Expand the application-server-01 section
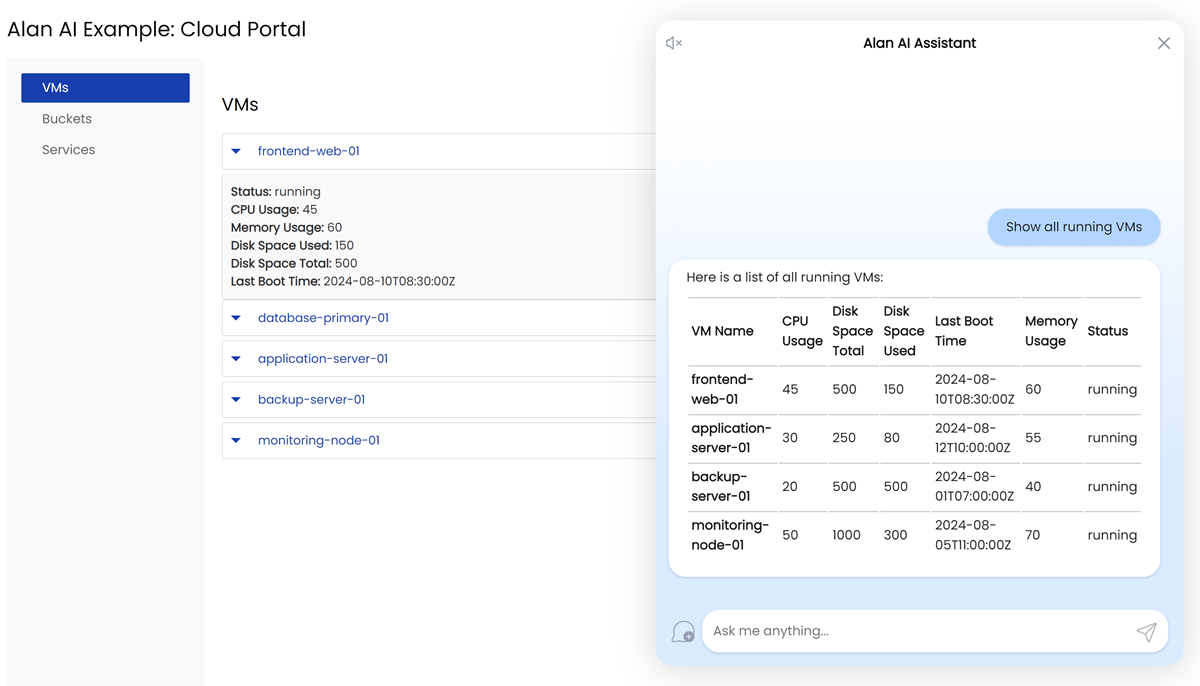The height and width of the screenshot is (686, 1200). [x=236, y=358]
